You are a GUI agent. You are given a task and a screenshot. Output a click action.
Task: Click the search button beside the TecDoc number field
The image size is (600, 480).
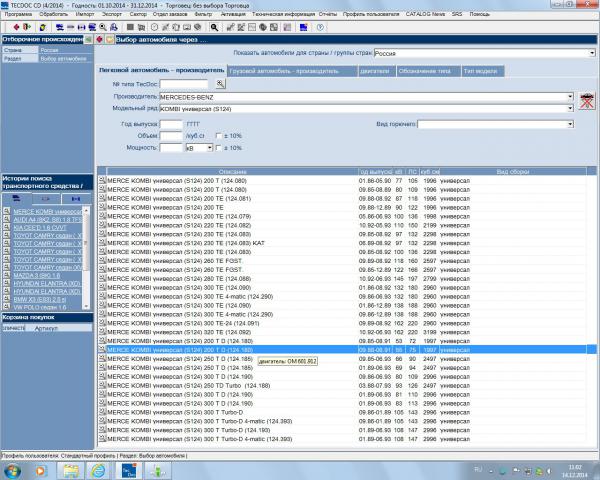tap(220, 84)
